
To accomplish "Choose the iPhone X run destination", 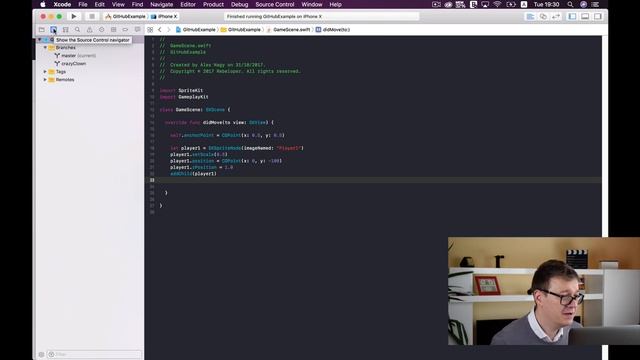I will [164, 16].
